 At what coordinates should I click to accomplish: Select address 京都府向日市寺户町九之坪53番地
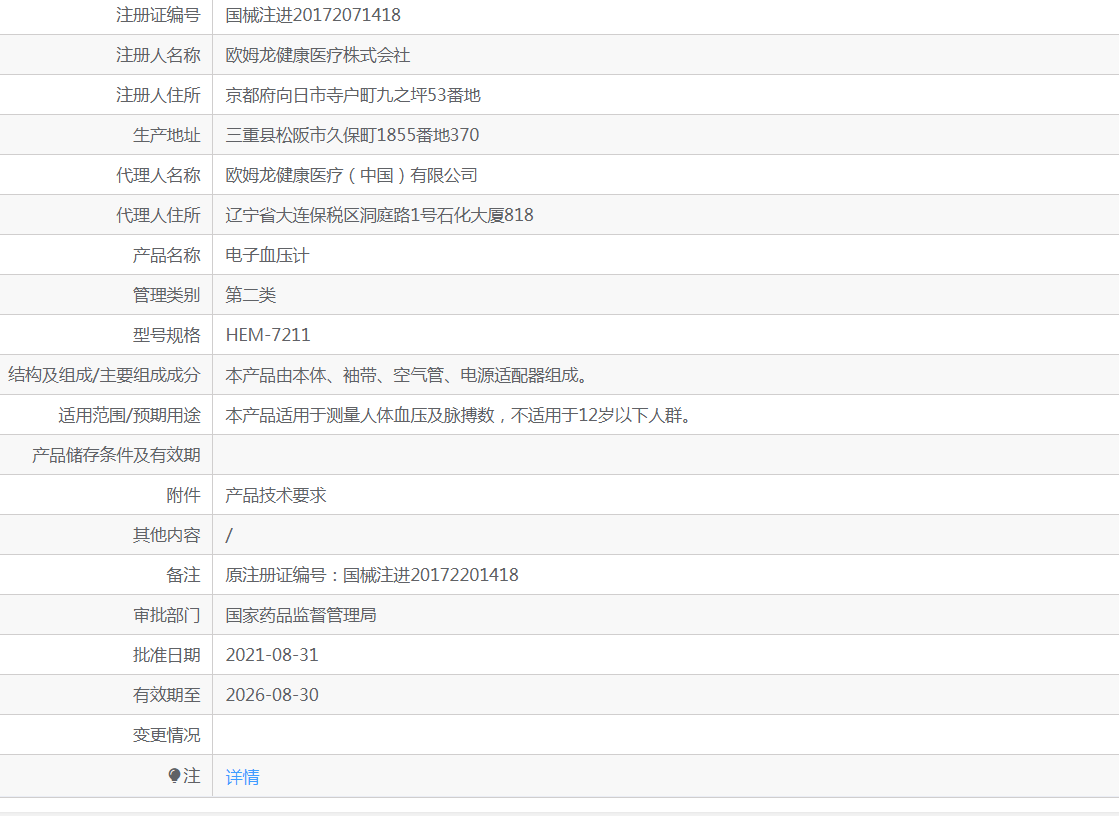tap(353, 95)
